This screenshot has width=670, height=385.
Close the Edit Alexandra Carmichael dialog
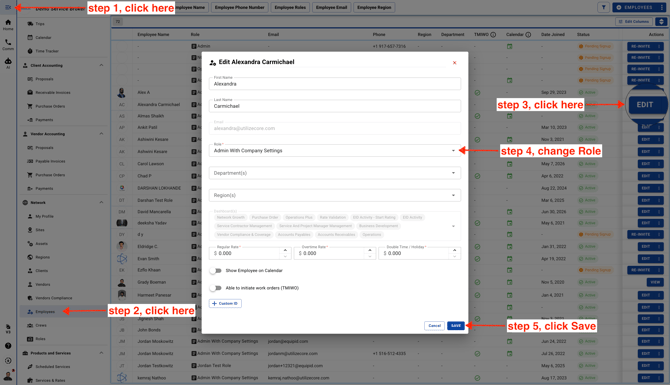[x=454, y=63]
